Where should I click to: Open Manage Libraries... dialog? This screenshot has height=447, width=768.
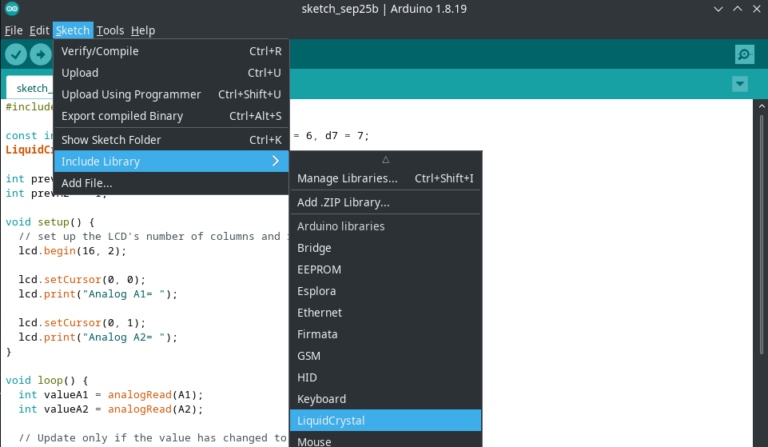coord(346,178)
